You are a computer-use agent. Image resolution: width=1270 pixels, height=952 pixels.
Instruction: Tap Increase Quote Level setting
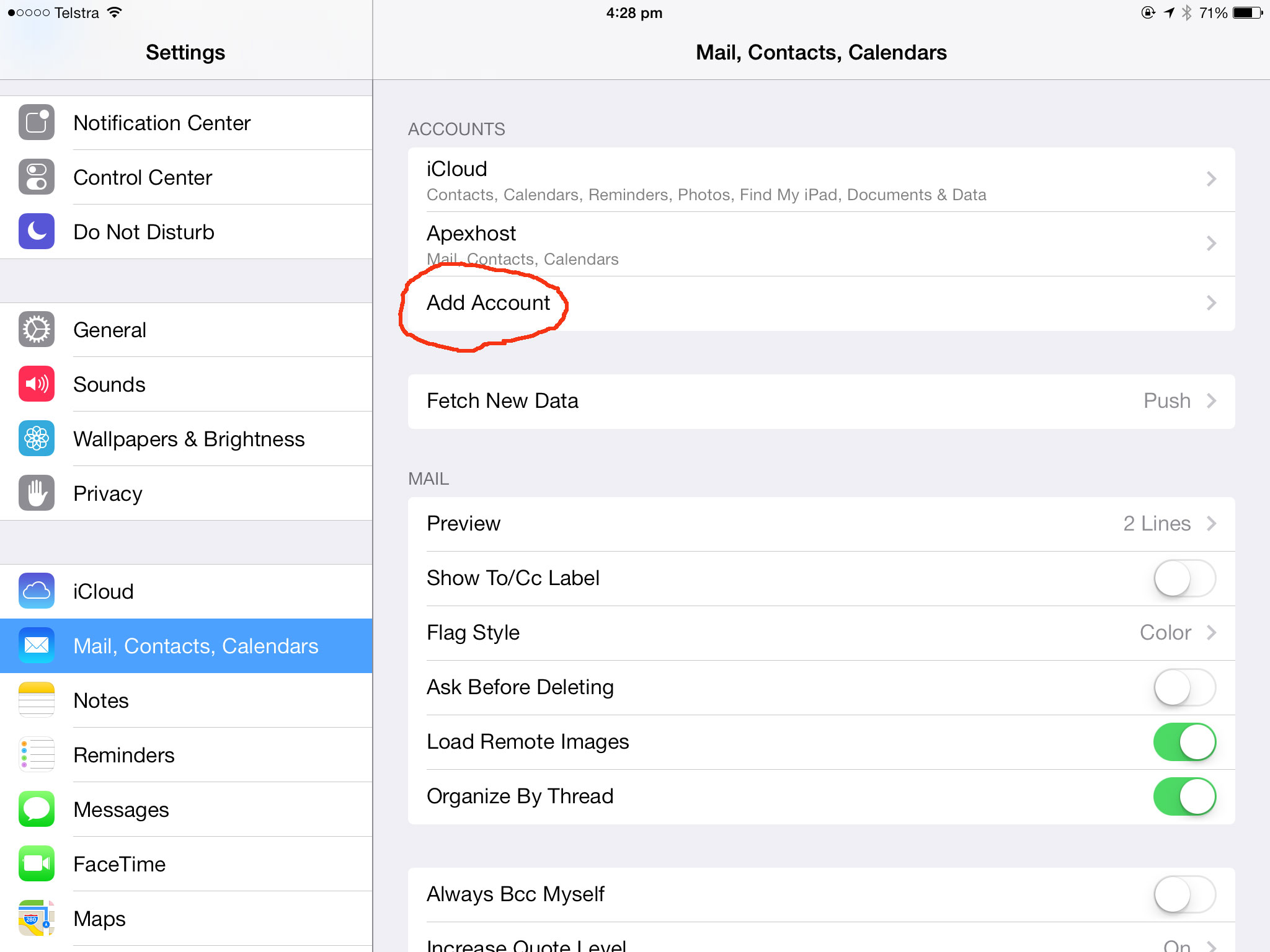(x=822, y=938)
